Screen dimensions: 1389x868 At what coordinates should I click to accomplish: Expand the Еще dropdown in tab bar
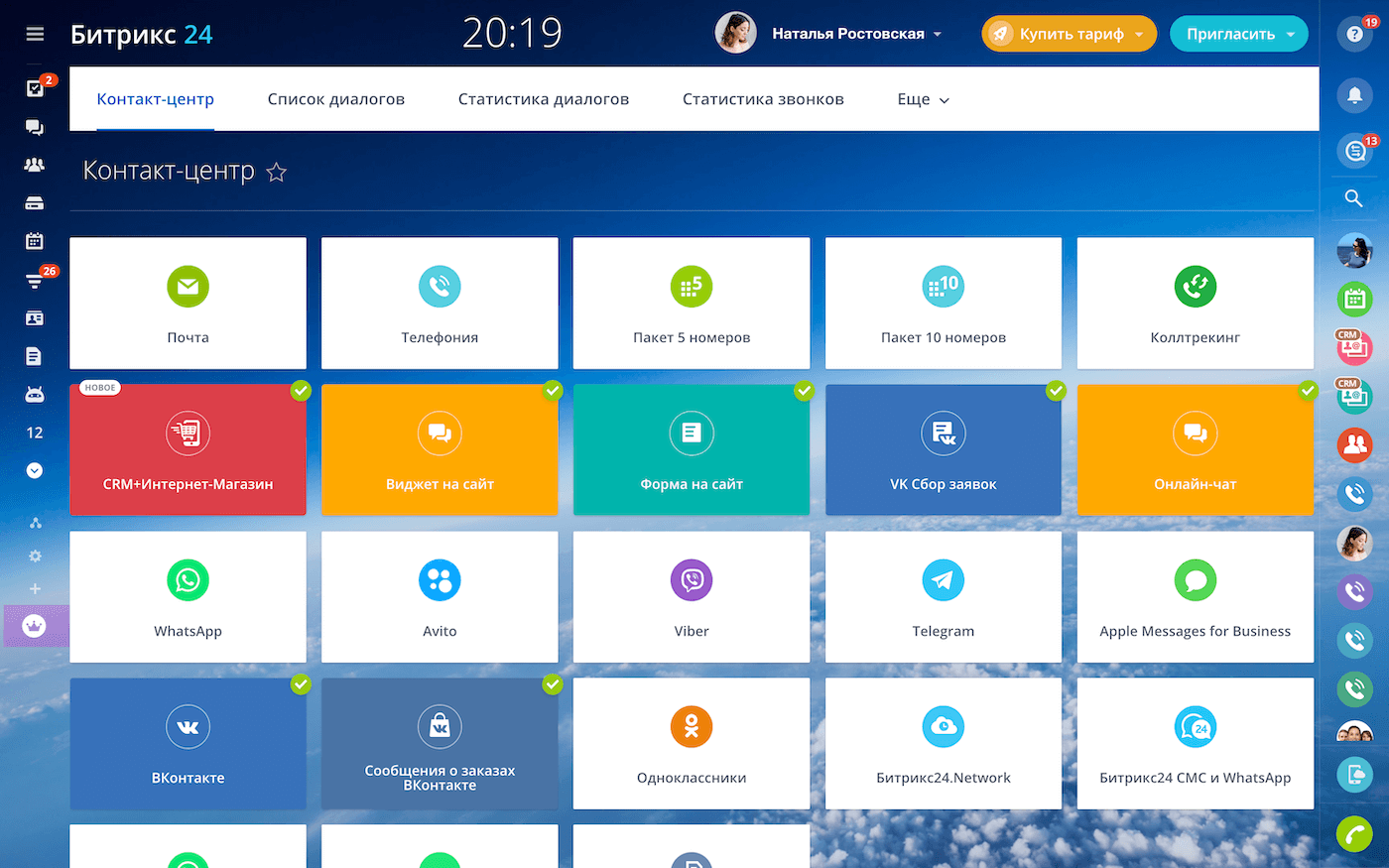pos(923,100)
